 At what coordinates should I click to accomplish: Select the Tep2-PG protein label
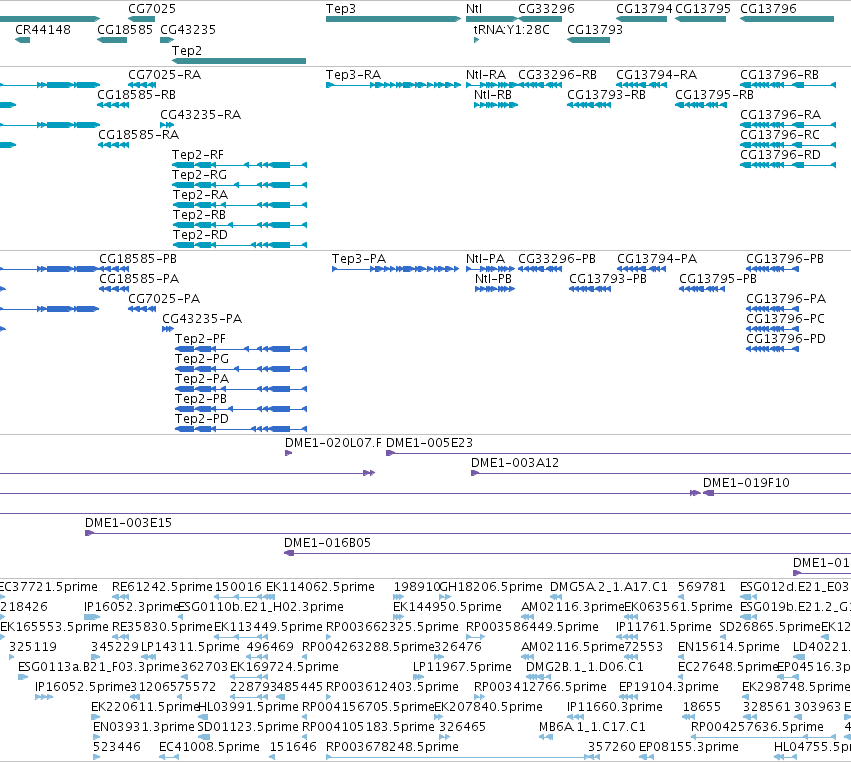202,359
